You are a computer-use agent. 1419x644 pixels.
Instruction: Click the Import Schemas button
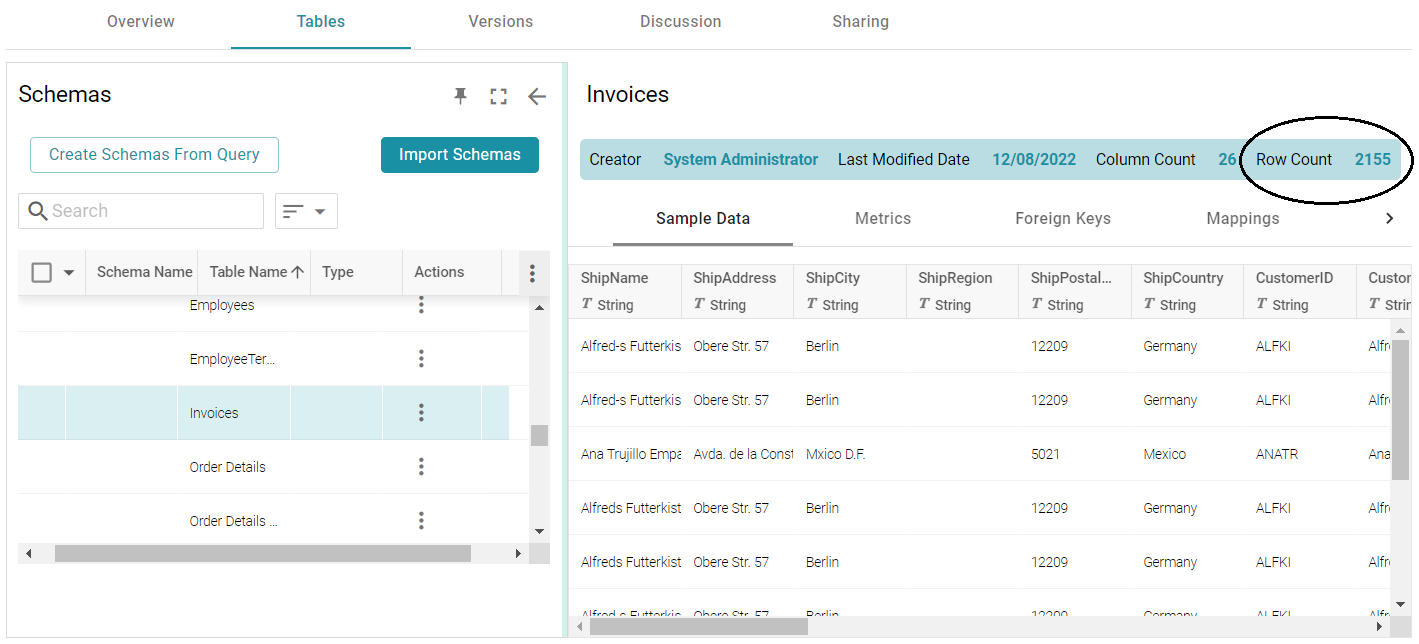coord(459,155)
